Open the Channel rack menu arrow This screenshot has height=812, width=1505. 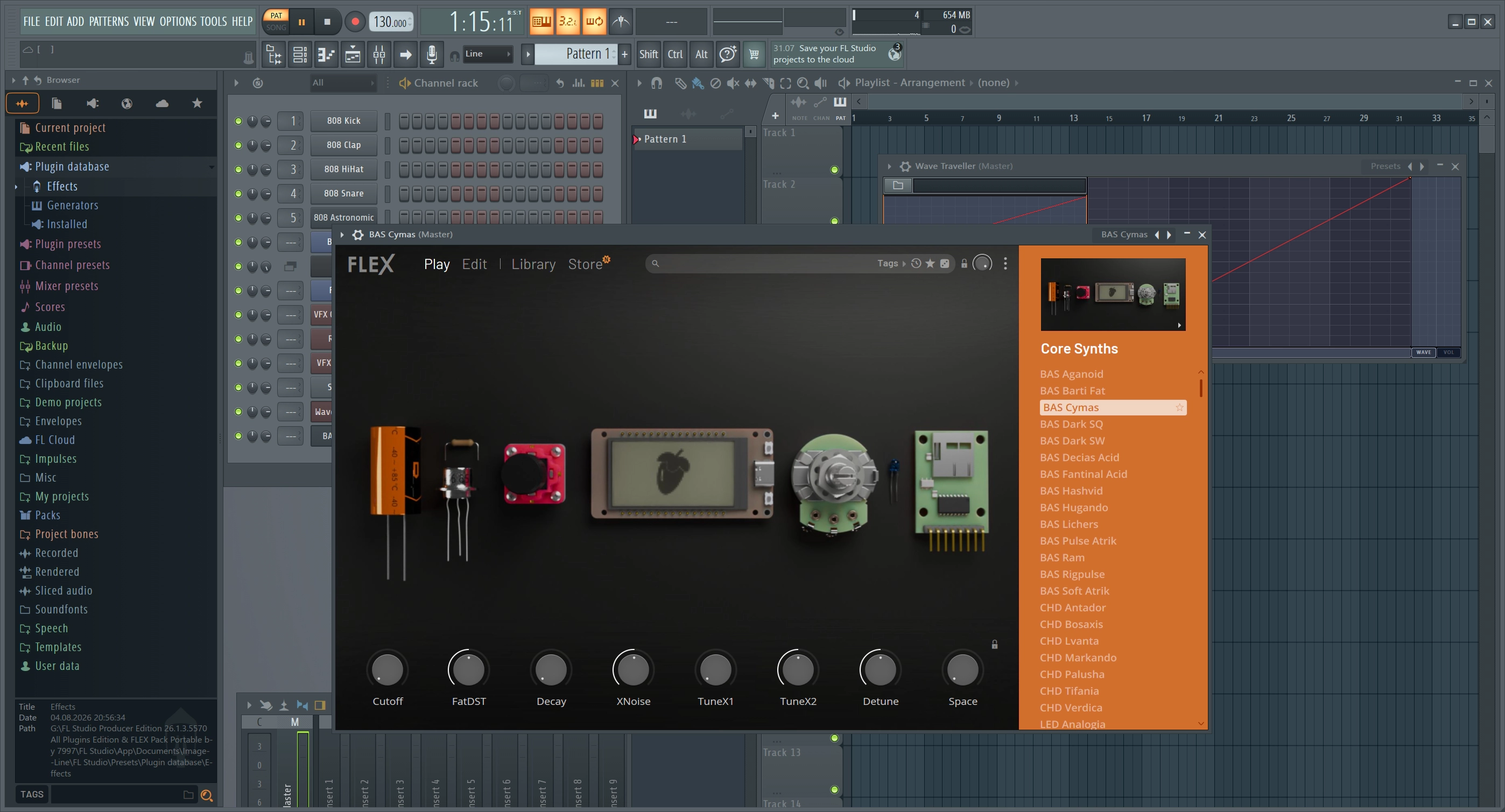coord(236,83)
